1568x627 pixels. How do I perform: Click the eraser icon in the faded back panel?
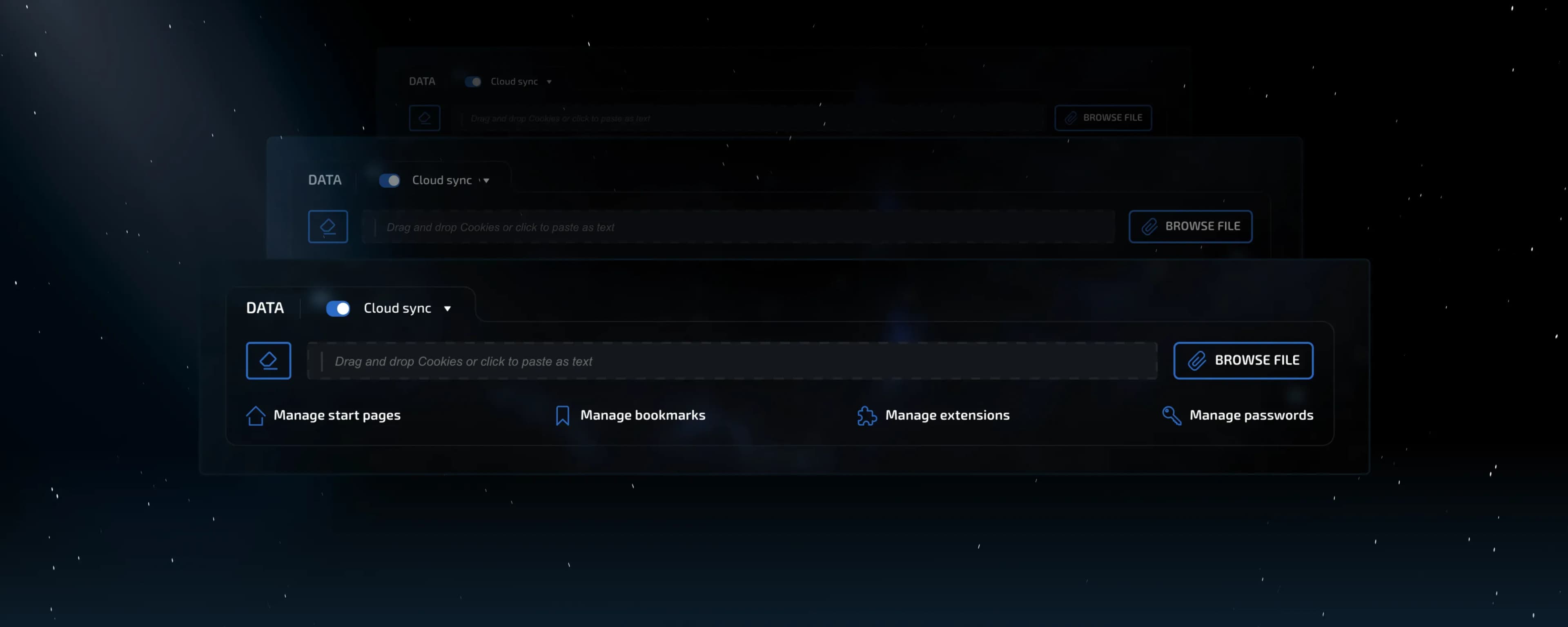[x=424, y=118]
